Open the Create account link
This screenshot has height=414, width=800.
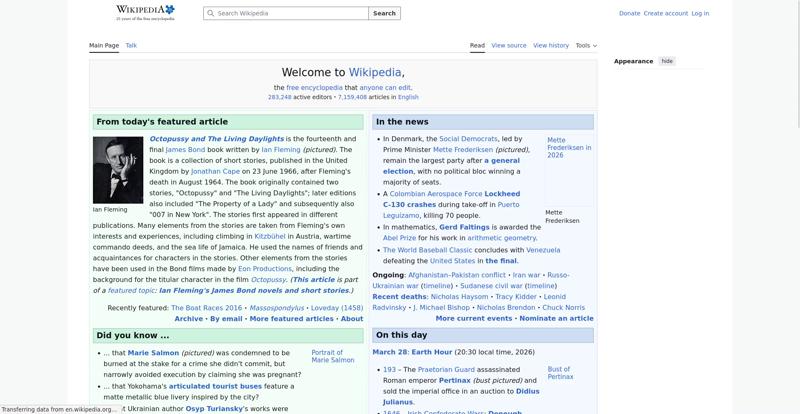pyautogui.click(x=665, y=14)
